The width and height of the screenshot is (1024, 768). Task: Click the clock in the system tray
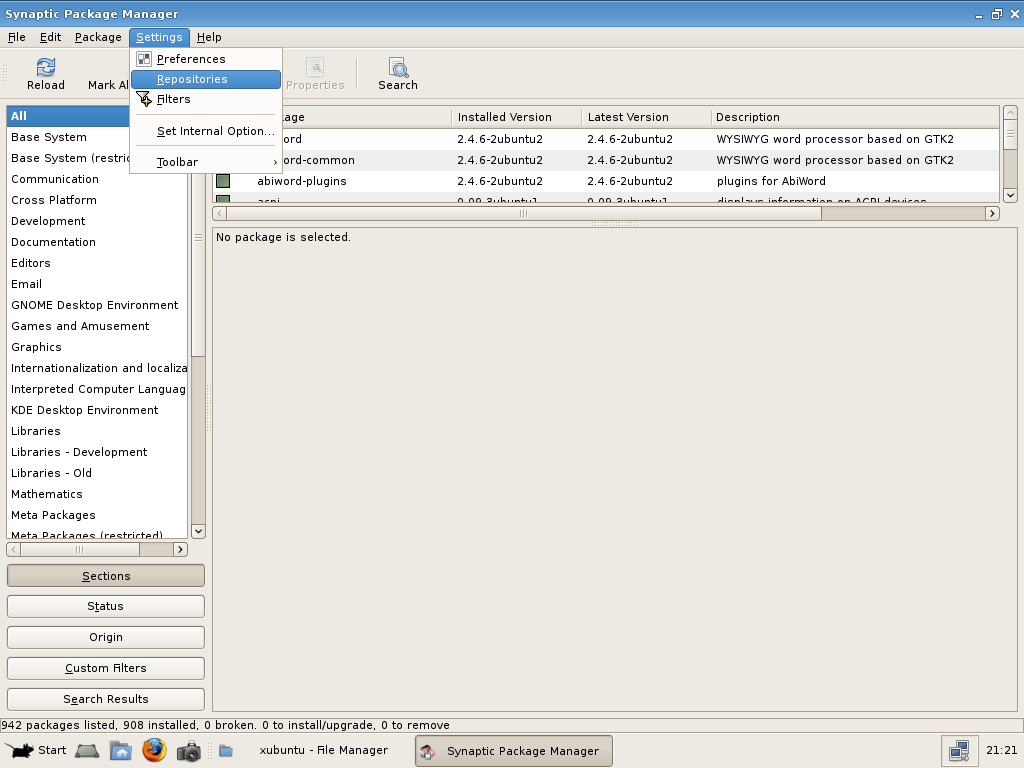pos(1001,750)
